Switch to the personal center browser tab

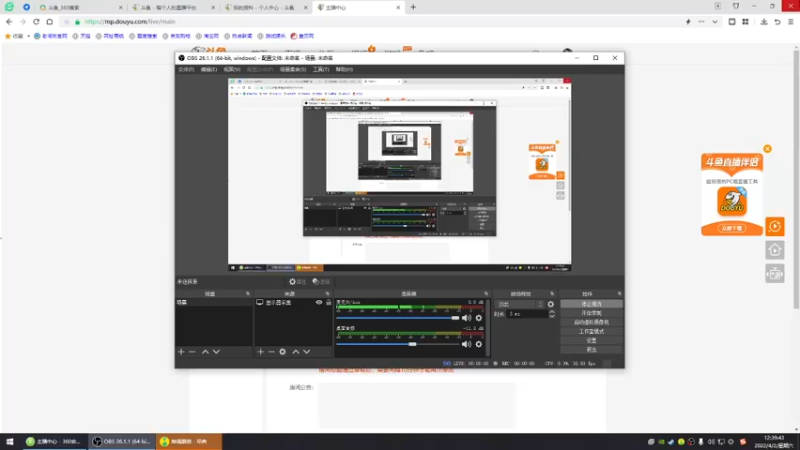265,7
